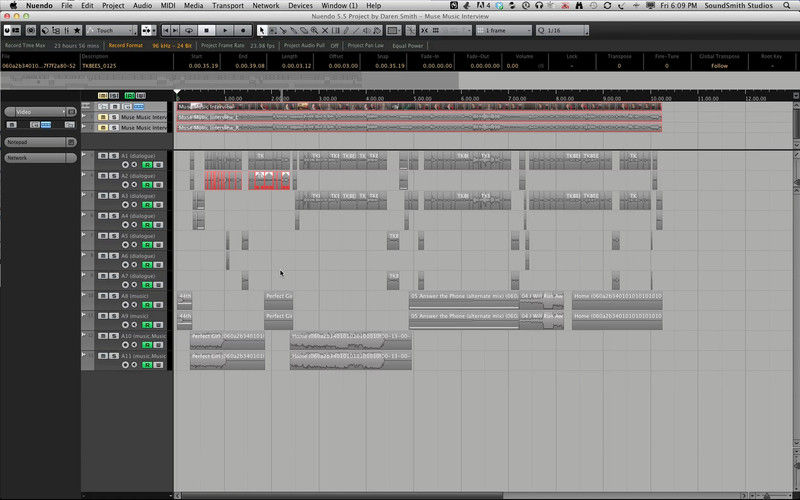
Task: Toggle Snap on/off button
Action: click(424, 31)
